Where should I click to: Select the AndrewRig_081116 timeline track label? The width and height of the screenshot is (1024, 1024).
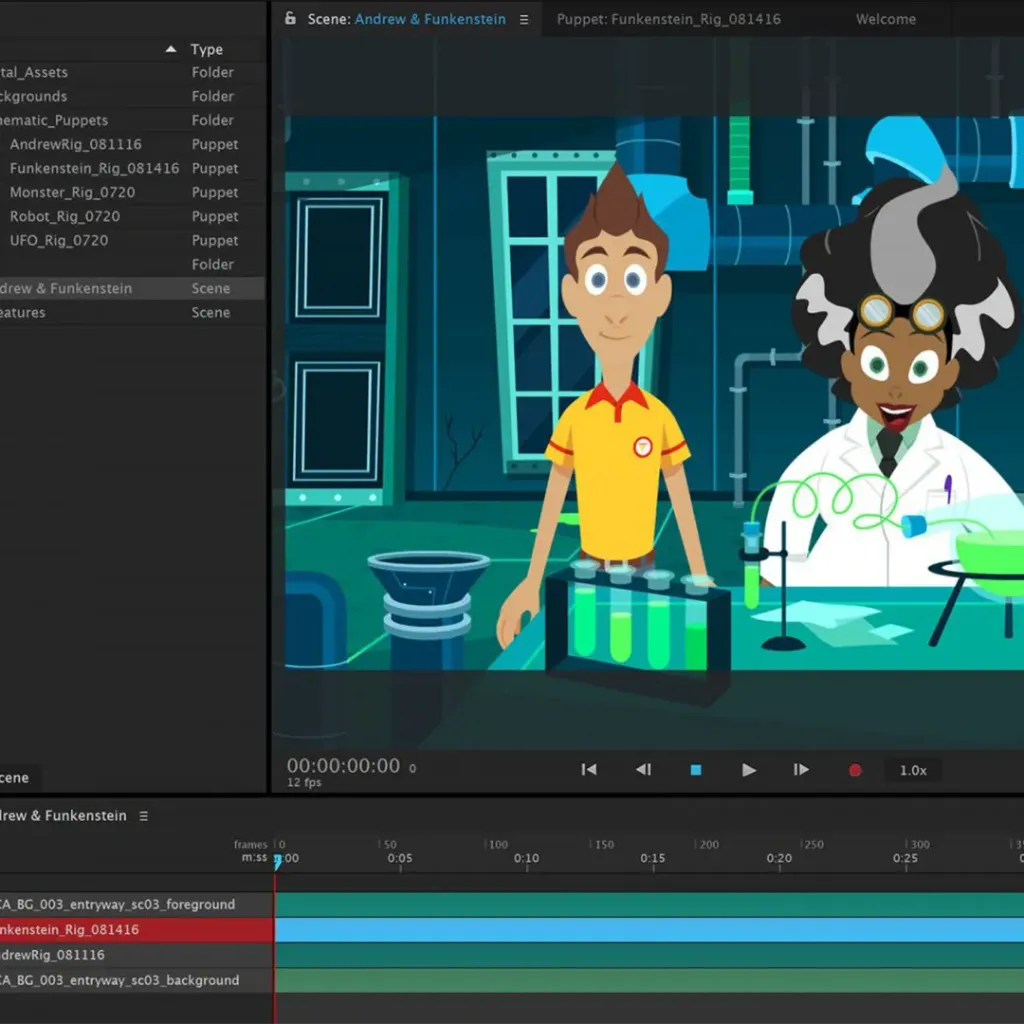point(136,955)
